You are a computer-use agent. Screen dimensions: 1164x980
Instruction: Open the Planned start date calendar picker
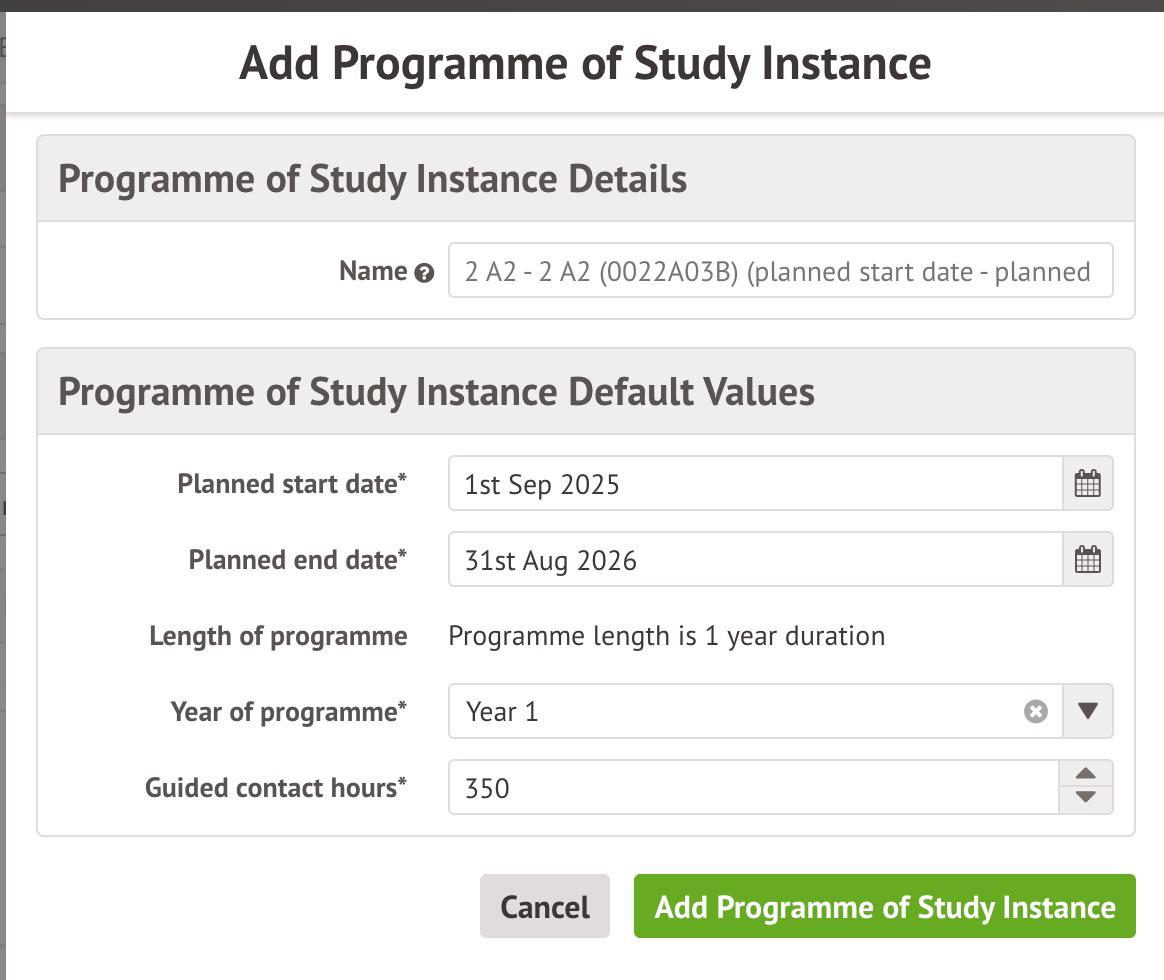coord(1087,484)
